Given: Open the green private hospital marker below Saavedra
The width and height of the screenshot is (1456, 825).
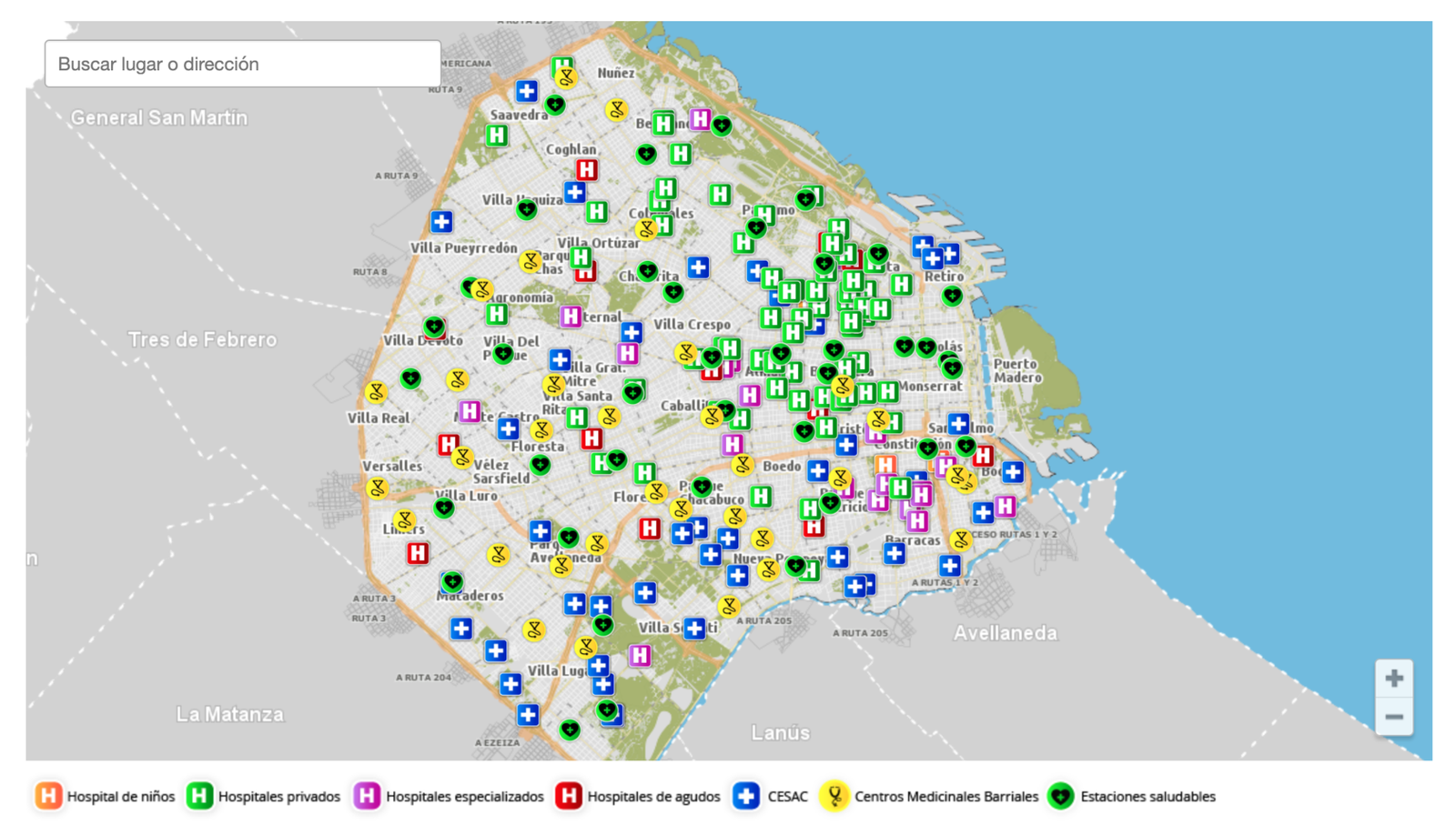Looking at the screenshot, I should [497, 136].
